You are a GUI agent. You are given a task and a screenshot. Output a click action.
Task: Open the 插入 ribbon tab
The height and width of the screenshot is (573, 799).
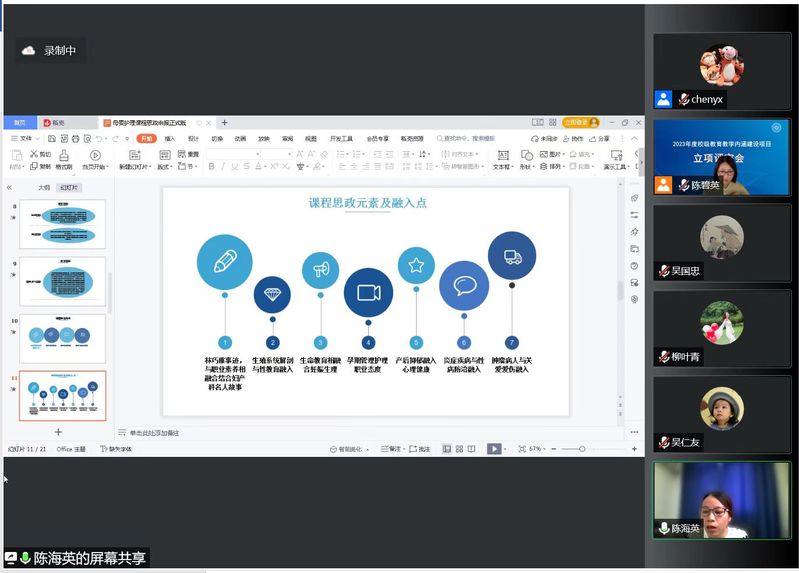[170, 139]
